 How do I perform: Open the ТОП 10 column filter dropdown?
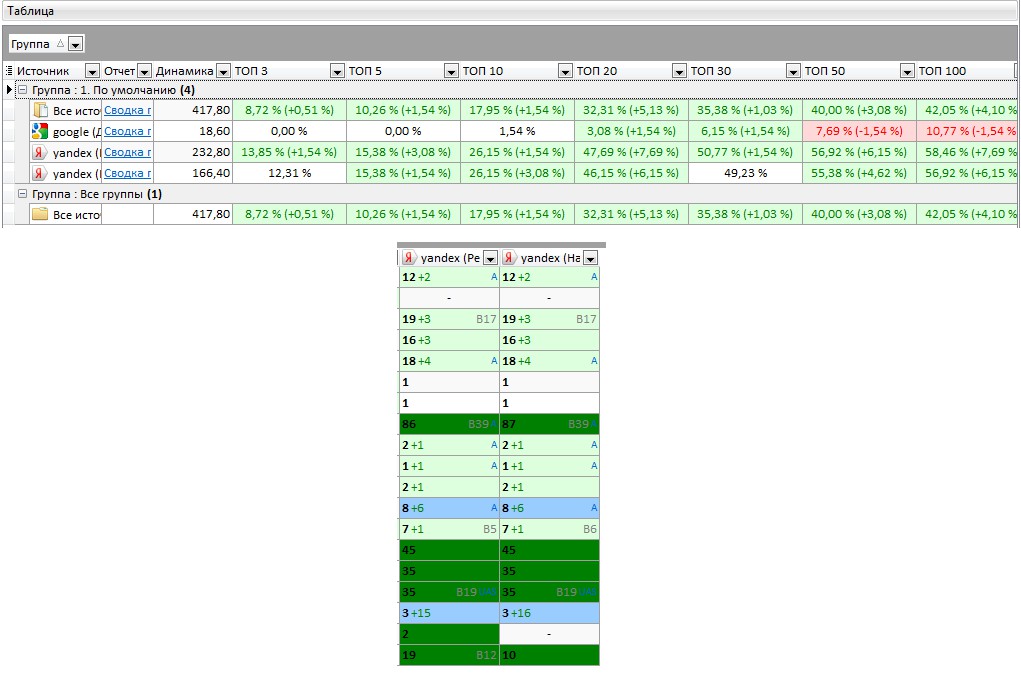click(565, 71)
